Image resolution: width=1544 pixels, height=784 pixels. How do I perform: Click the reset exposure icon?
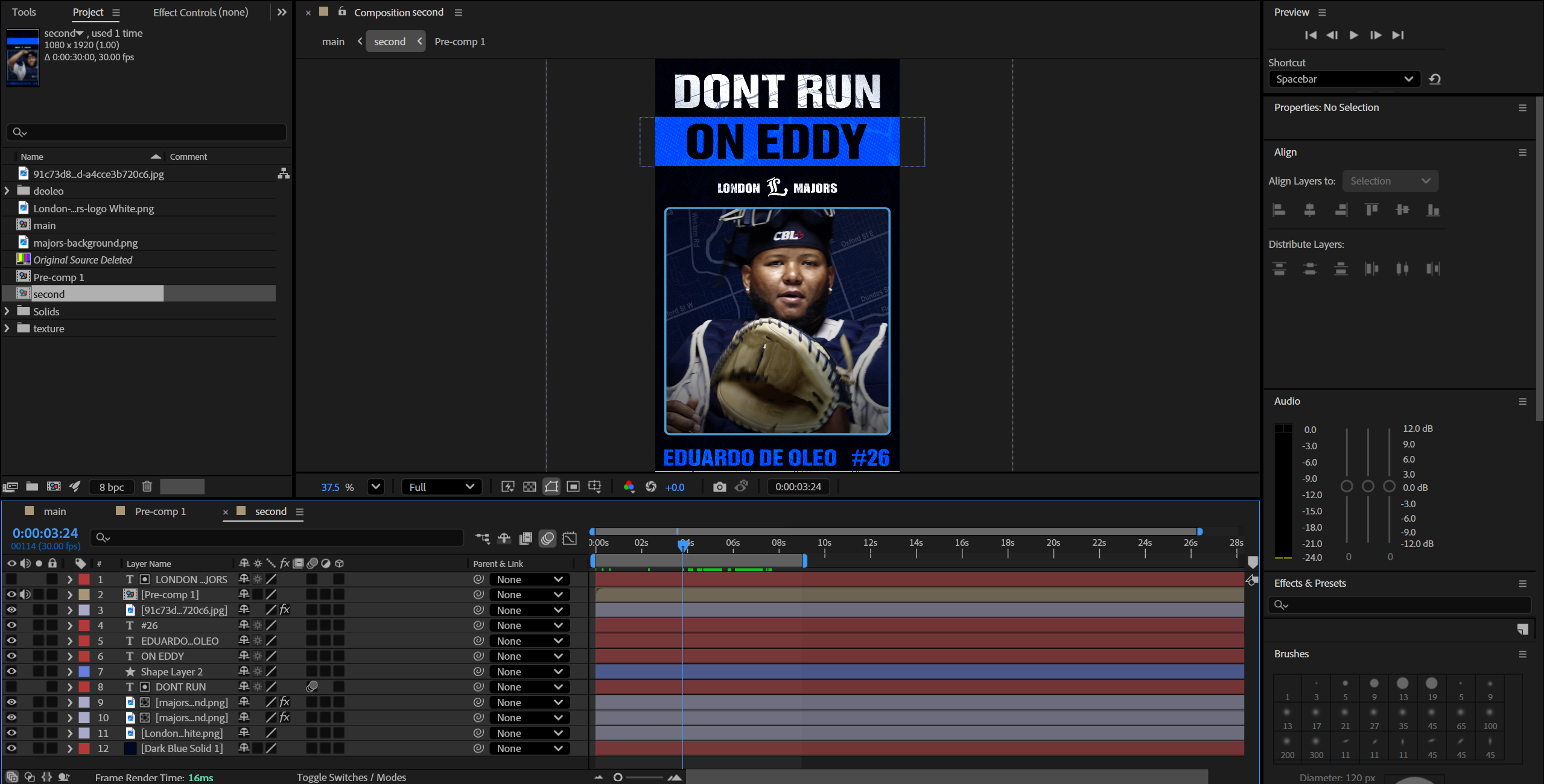click(x=650, y=487)
